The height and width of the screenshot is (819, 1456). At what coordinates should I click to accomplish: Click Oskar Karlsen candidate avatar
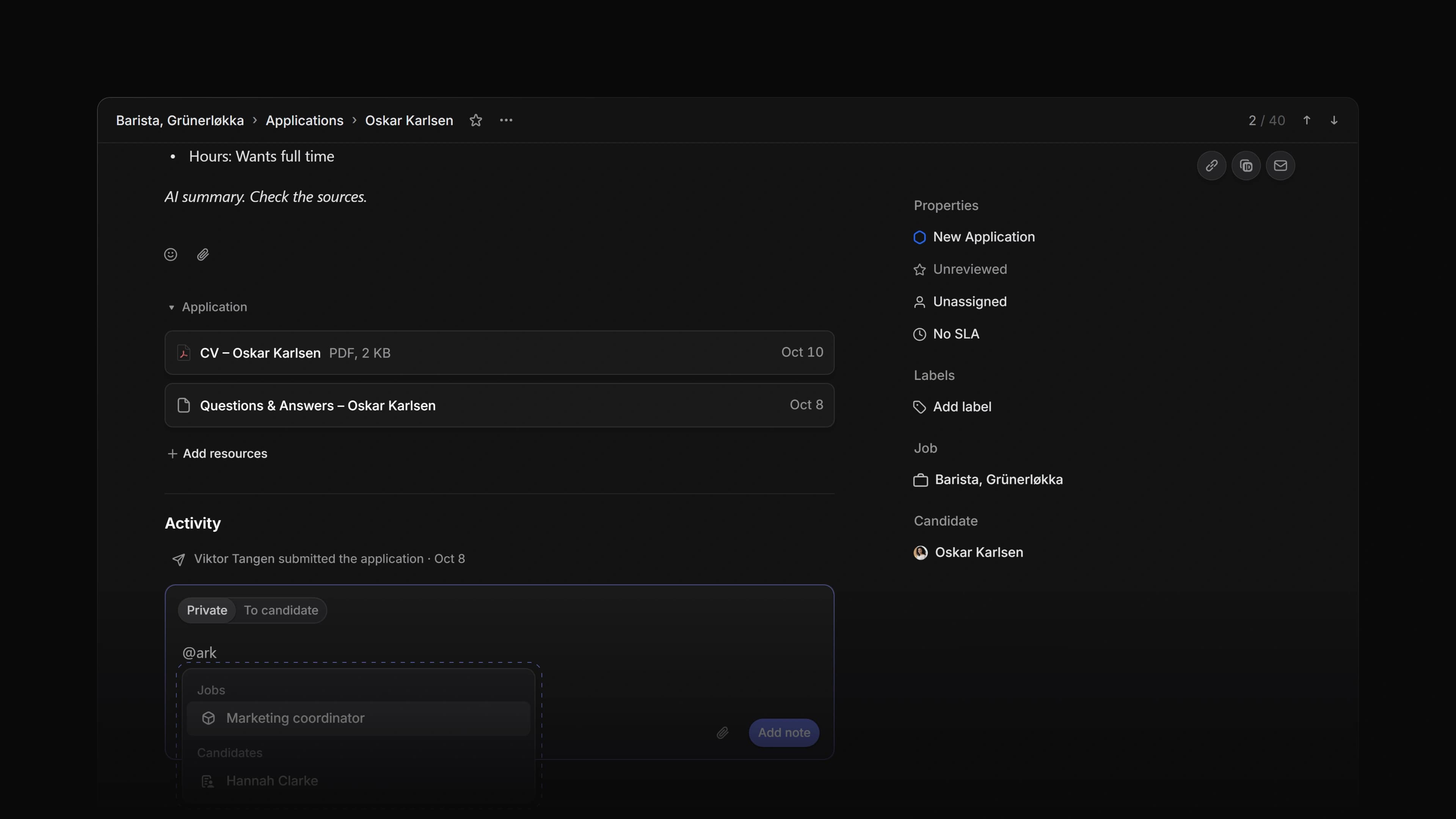[920, 552]
